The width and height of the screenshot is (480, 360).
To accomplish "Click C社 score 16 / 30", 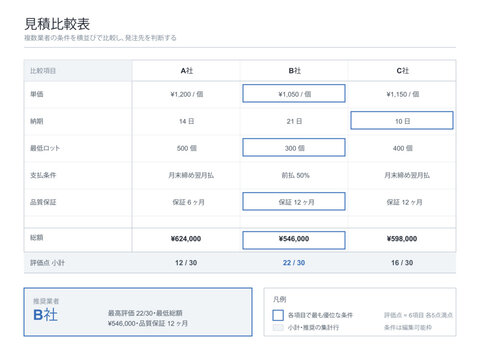I will [x=402, y=263].
